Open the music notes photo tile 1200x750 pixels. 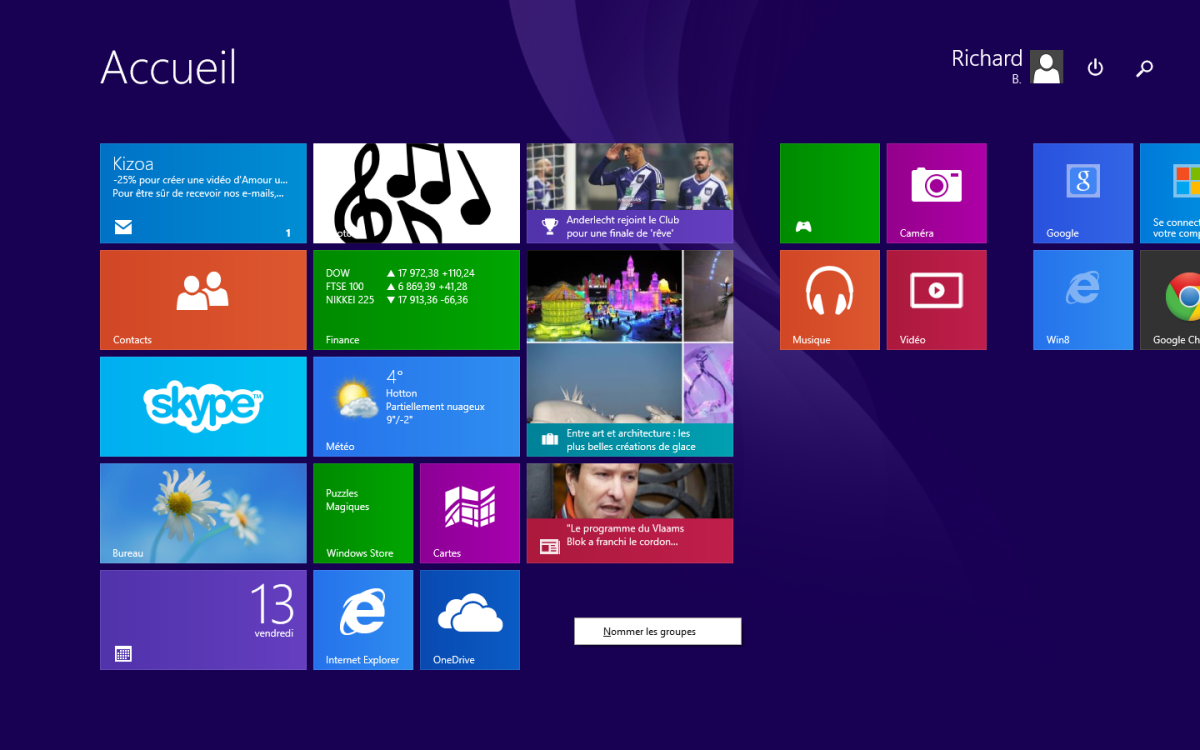click(416, 193)
